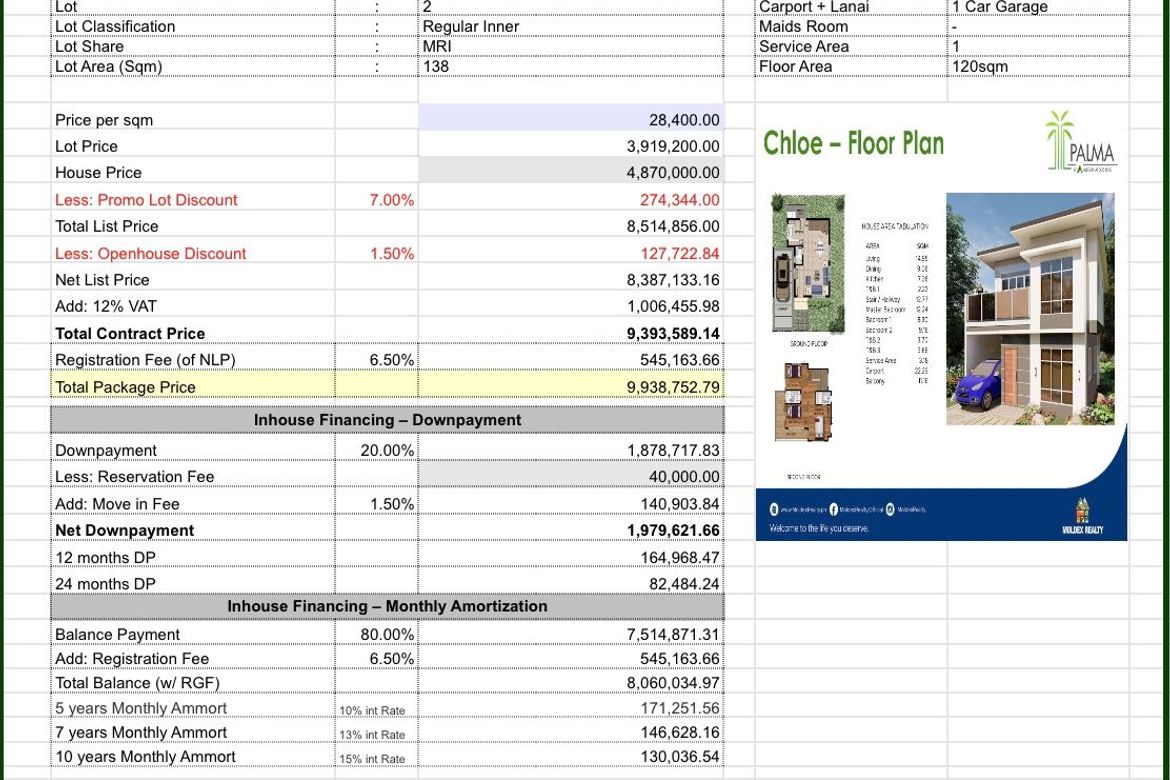Click the Net List Price value 8,387,133.16
Screen dimensions: 1170x780
pyautogui.click(x=673, y=280)
